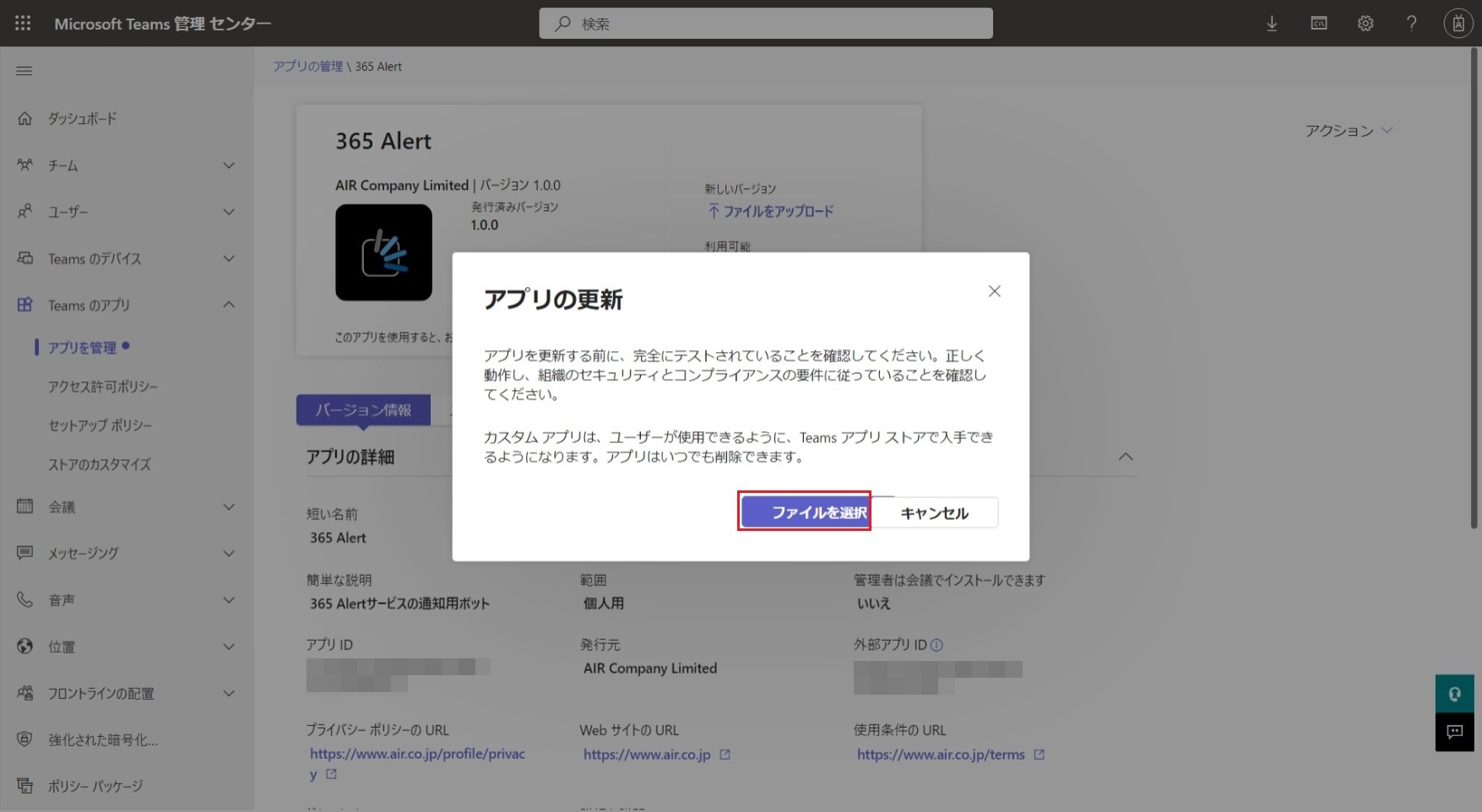1482x812 pixels.
Task: Collapse the Teams のアプリ section
Action: click(x=229, y=305)
